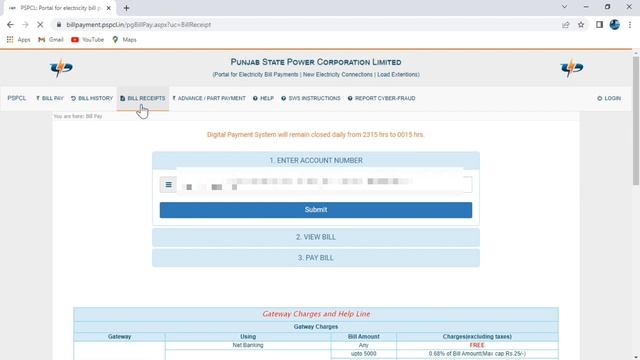Open Chrome three-dot menu
Viewport: 640px width, 360px height.
pos(630,25)
